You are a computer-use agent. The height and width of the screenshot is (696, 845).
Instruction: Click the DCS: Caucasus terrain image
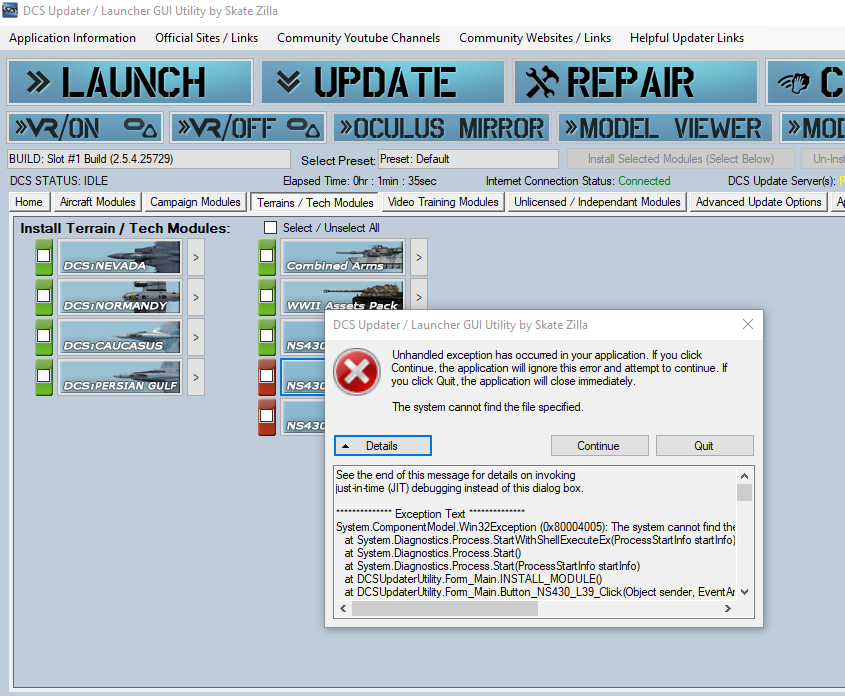(120, 337)
